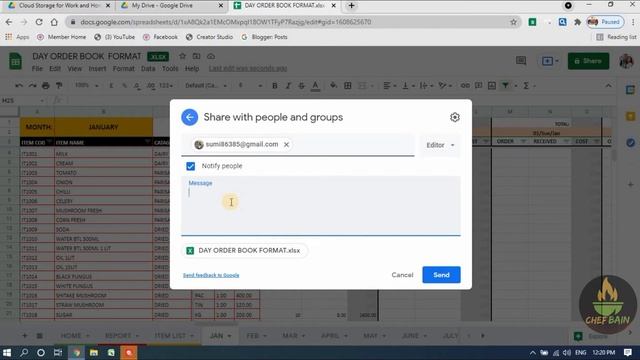
Task: Click the Paint format icon
Action: pos(59,86)
